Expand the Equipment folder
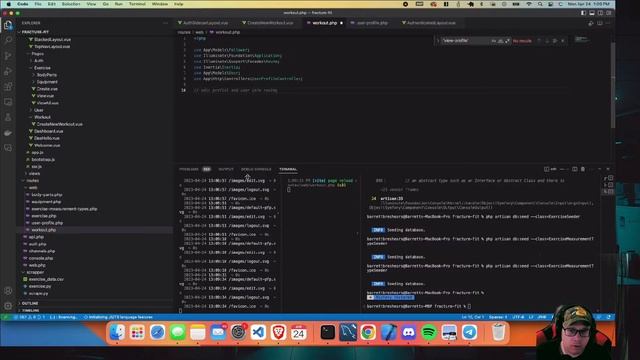This screenshot has height=360, width=640. click(47, 82)
